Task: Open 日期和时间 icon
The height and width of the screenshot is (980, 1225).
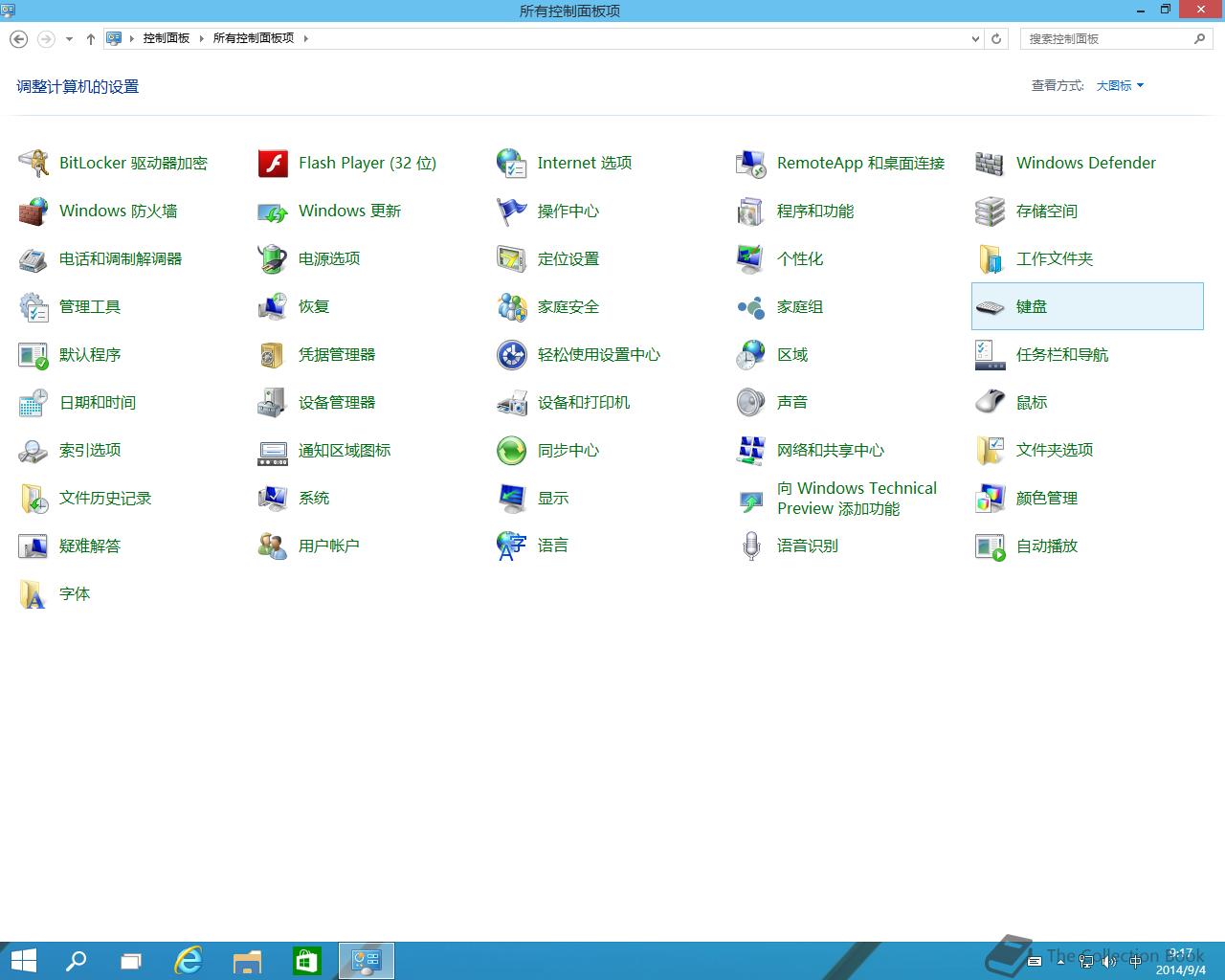Action: tap(33, 402)
